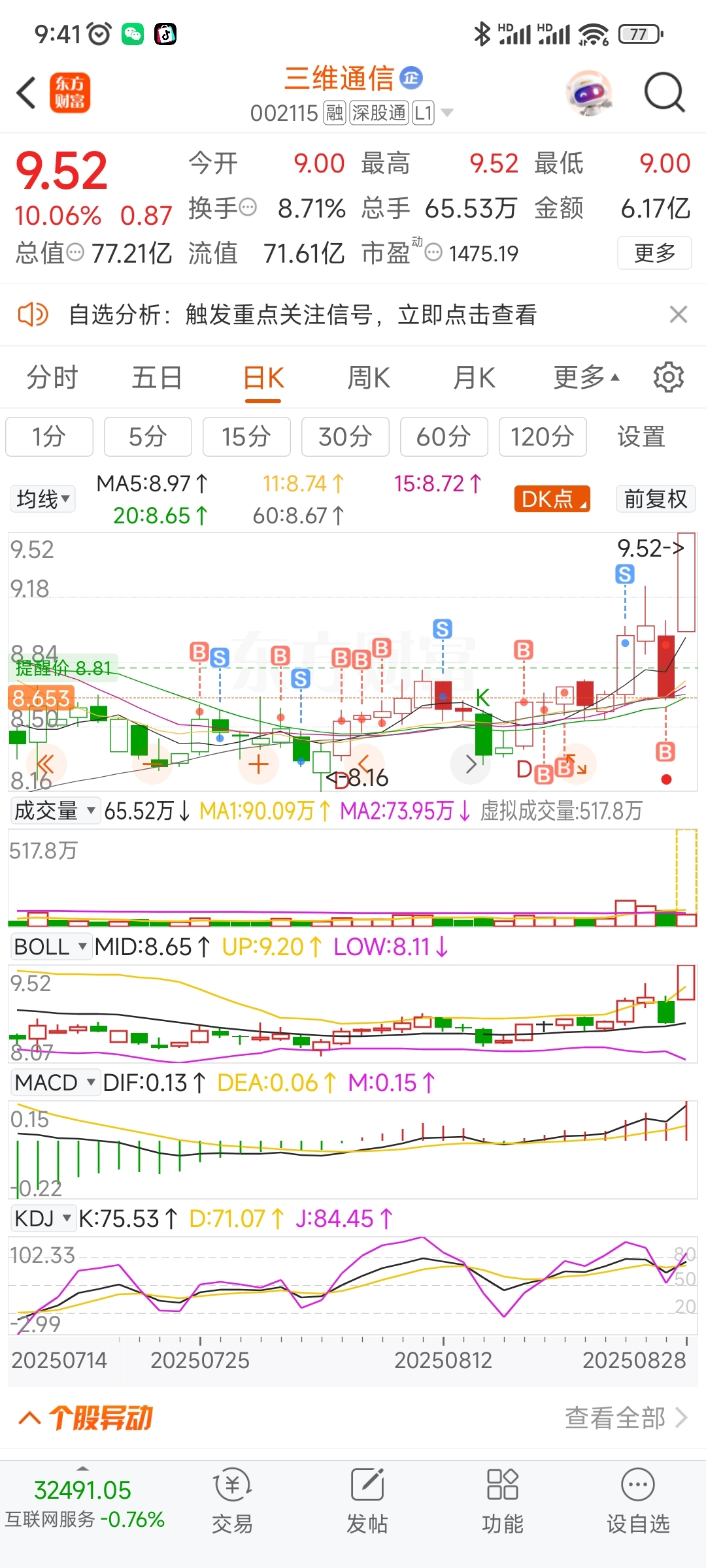Tap the topmost S sell marker
Screen dimensions: 706x1568
[625, 574]
